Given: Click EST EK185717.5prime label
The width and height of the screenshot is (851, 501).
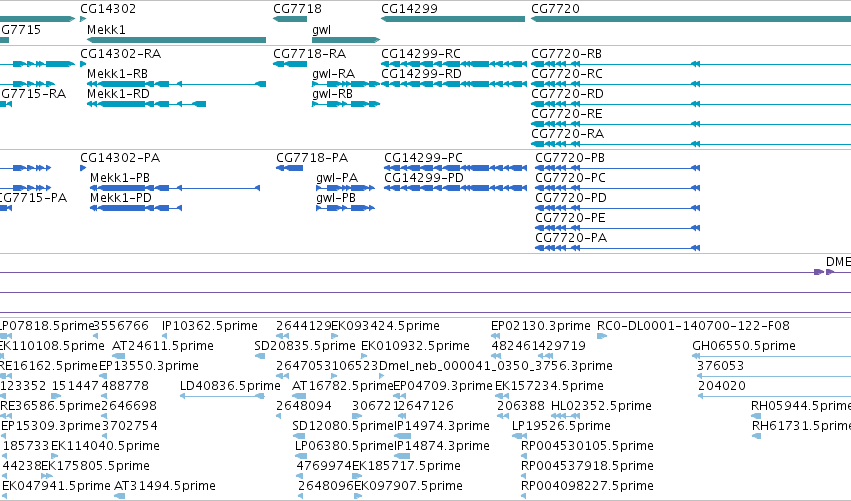Looking at the screenshot, I should pyautogui.click(x=407, y=467).
